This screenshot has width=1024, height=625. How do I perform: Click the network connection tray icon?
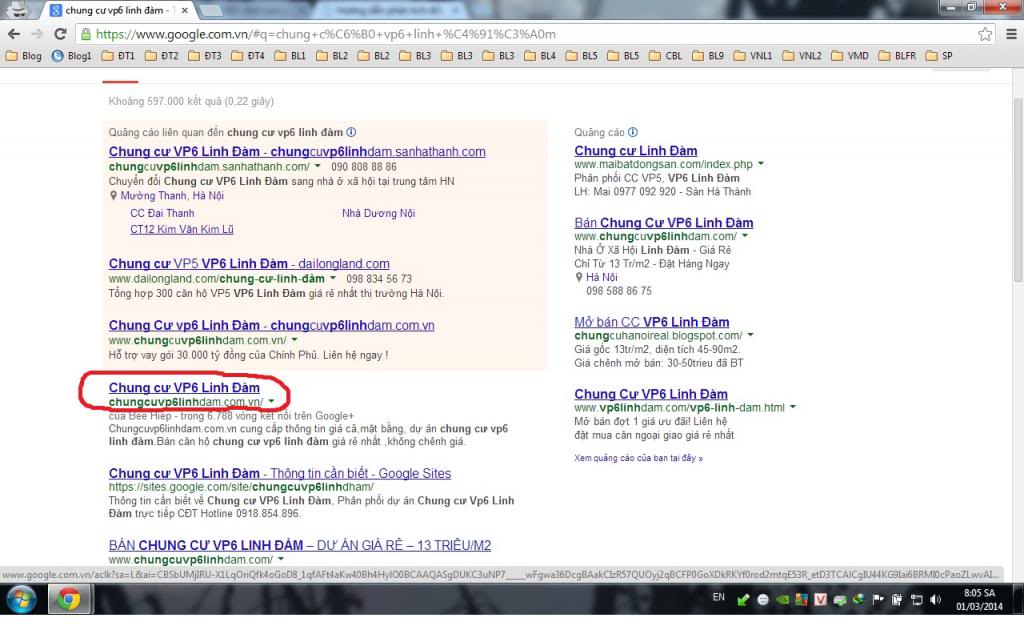coord(916,599)
